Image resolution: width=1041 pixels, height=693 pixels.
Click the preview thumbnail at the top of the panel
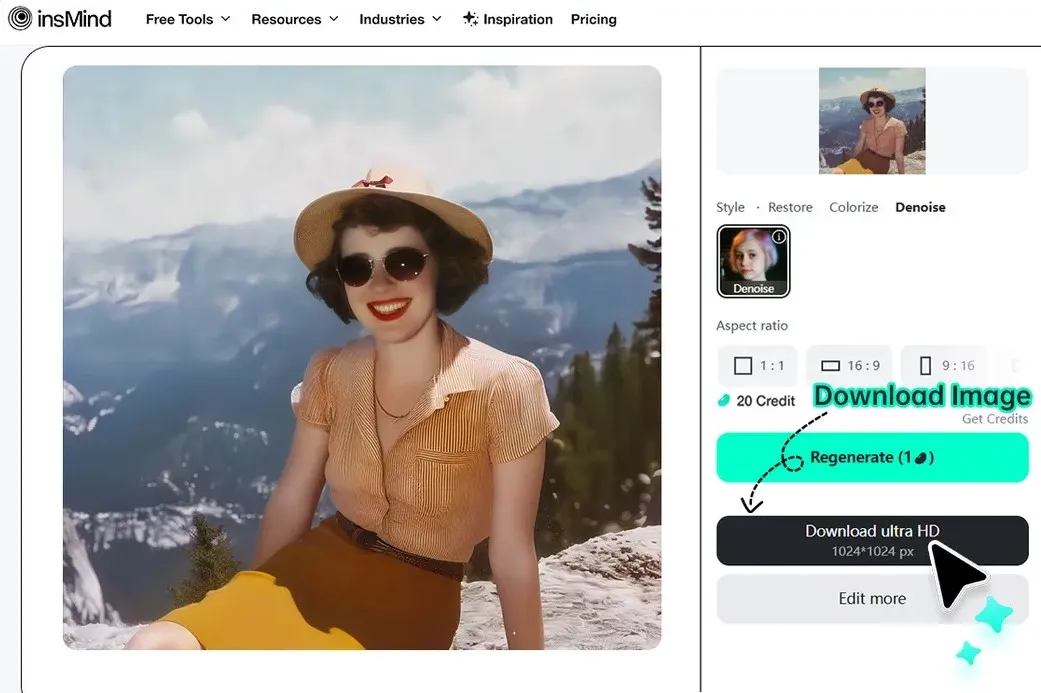coord(872,121)
